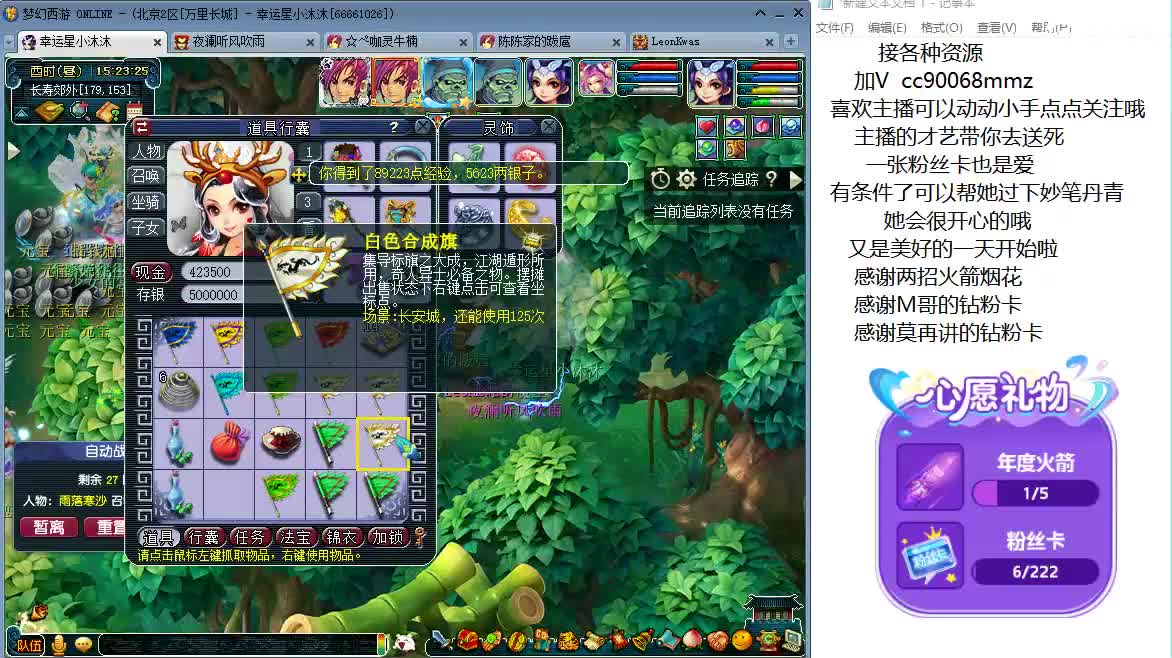This screenshot has width=1172, height=658.
Task: Collapse the game title bar chevron
Action: (x=760, y=13)
